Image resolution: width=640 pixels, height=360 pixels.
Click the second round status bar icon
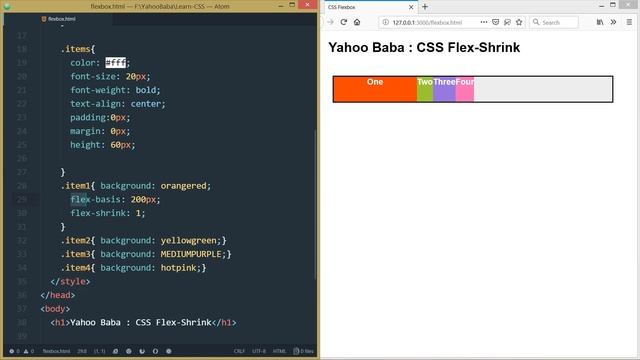tap(129, 351)
